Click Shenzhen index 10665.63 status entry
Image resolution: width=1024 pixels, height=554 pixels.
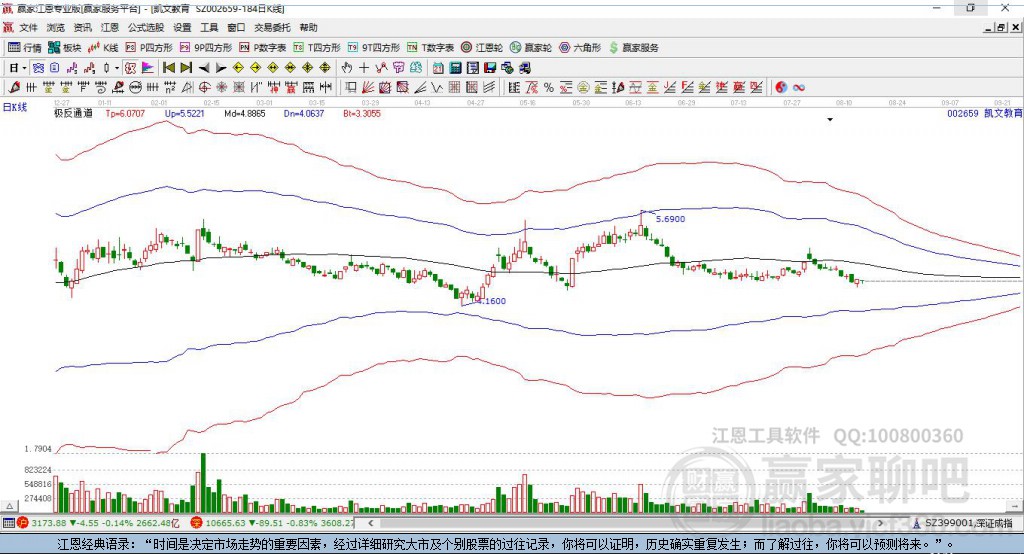pos(273,523)
